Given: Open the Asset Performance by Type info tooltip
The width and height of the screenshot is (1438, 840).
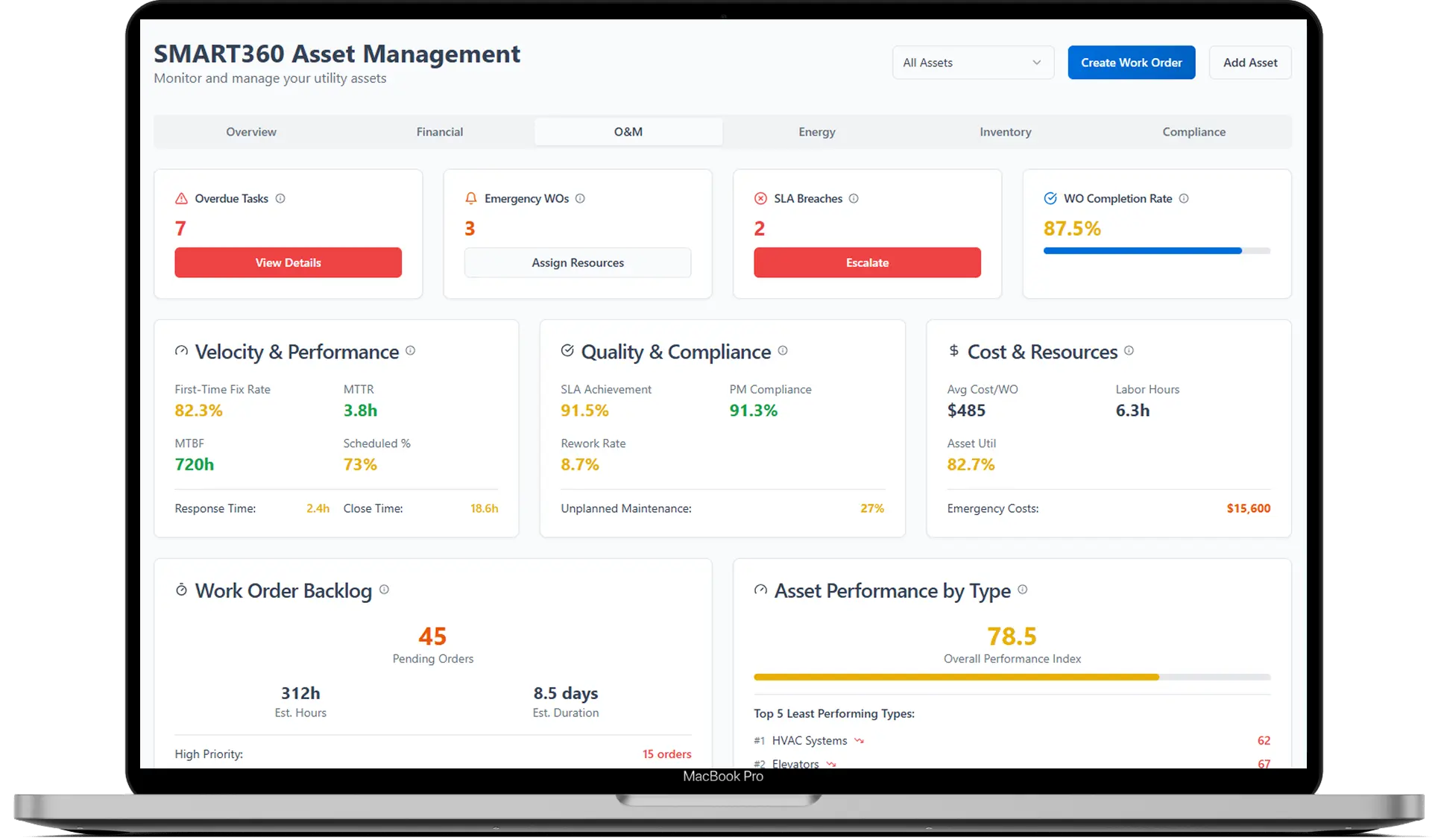Looking at the screenshot, I should coord(1024,590).
